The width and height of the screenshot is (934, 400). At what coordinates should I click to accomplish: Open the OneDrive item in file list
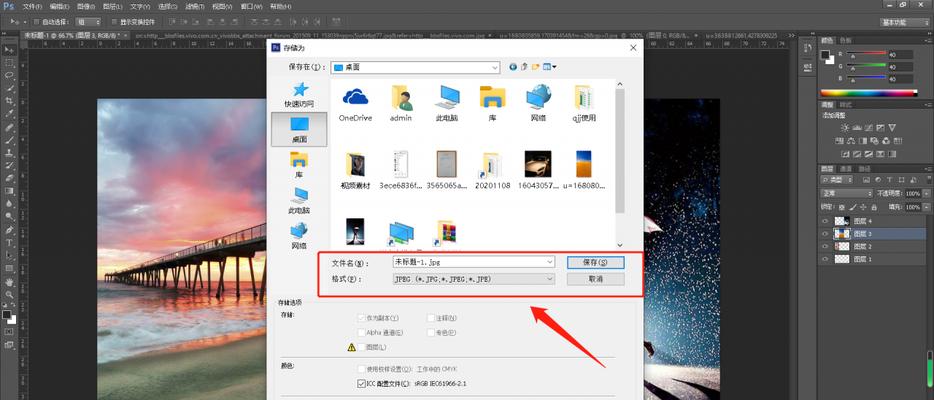[x=356, y=103]
